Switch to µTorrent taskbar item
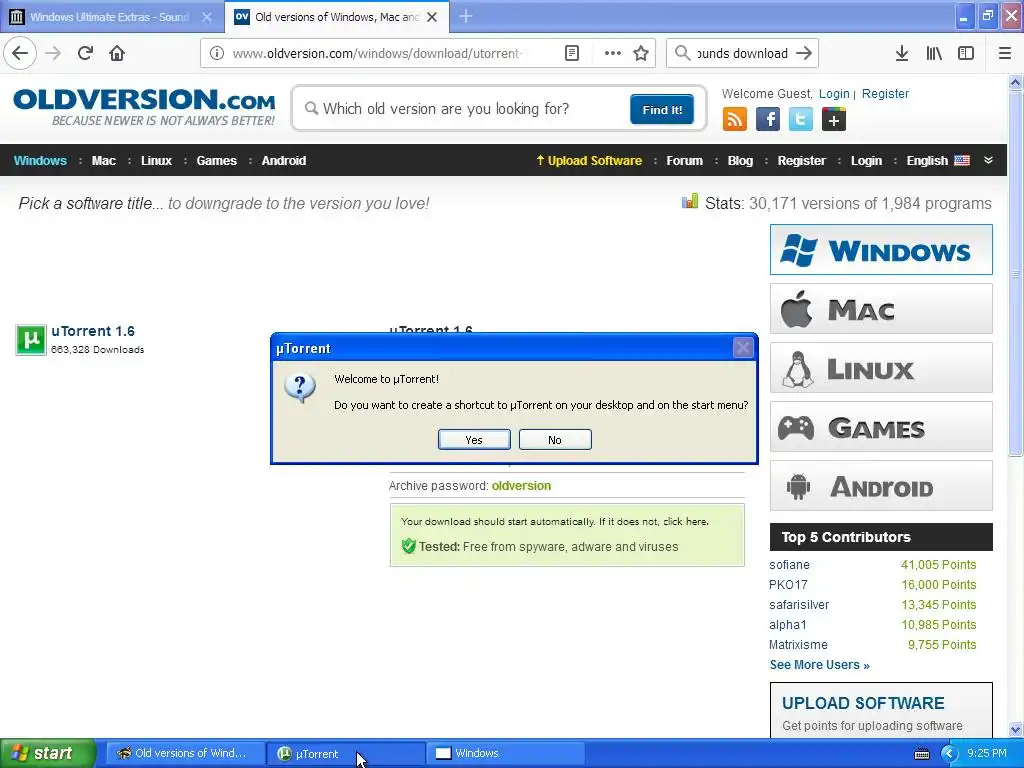The width and height of the screenshot is (1024, 768). pyautogui.click(x=346, y=754)
